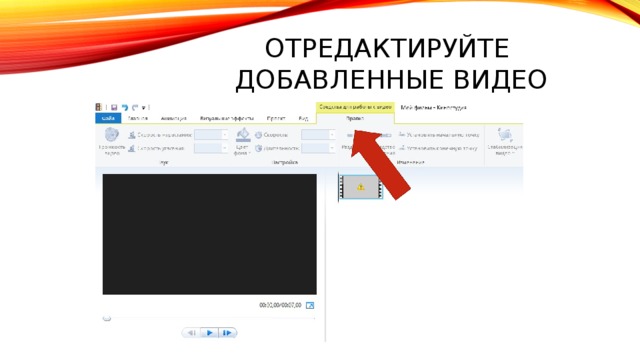
Task: Select the Правка tab
Action: (x=355, y=118)
